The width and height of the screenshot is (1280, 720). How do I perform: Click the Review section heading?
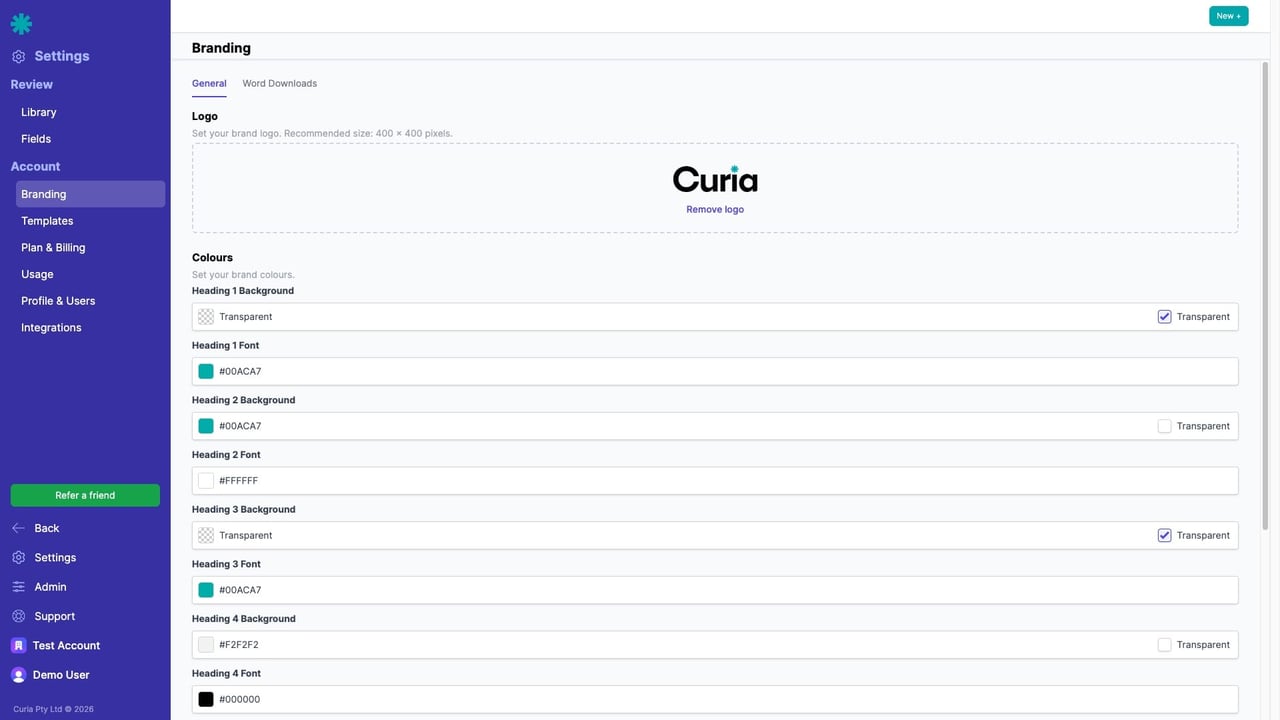coord(32,85)
